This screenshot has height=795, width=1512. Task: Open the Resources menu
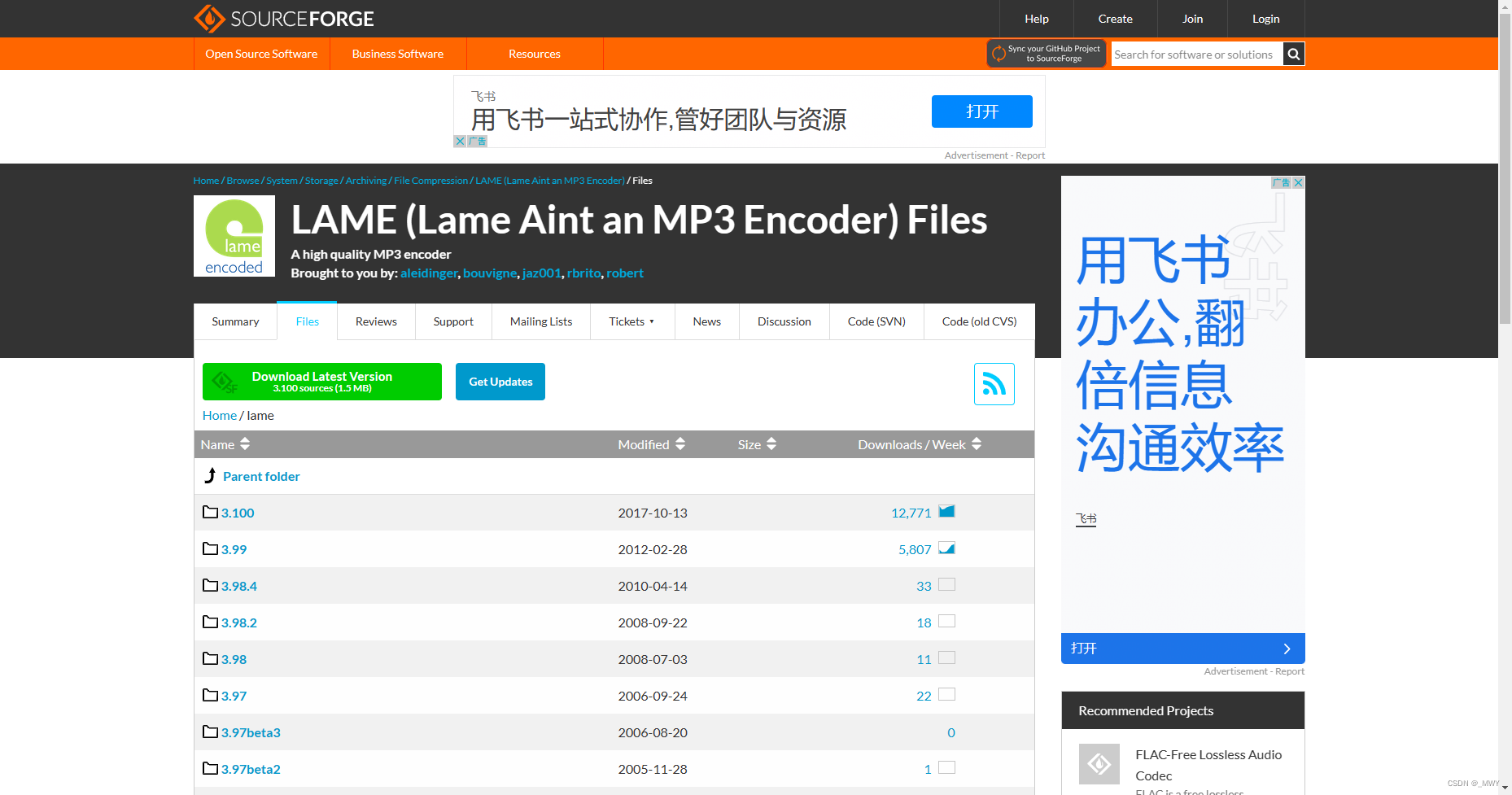pos(535,54)
